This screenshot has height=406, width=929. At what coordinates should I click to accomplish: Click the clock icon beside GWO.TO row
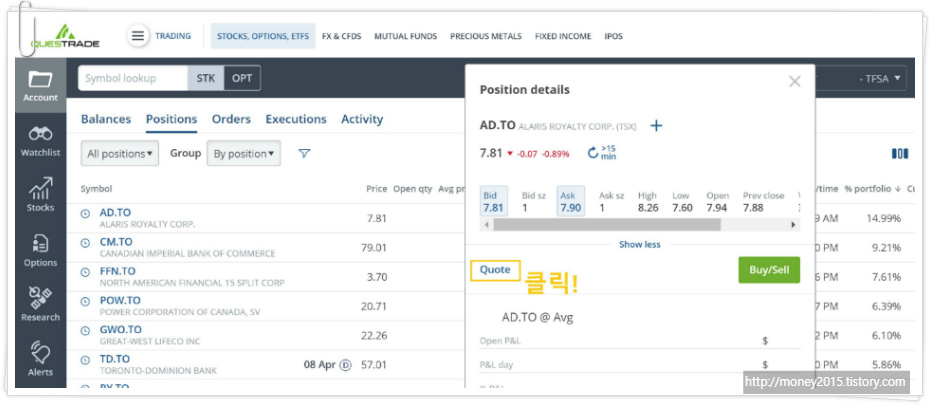coord(85,330)
